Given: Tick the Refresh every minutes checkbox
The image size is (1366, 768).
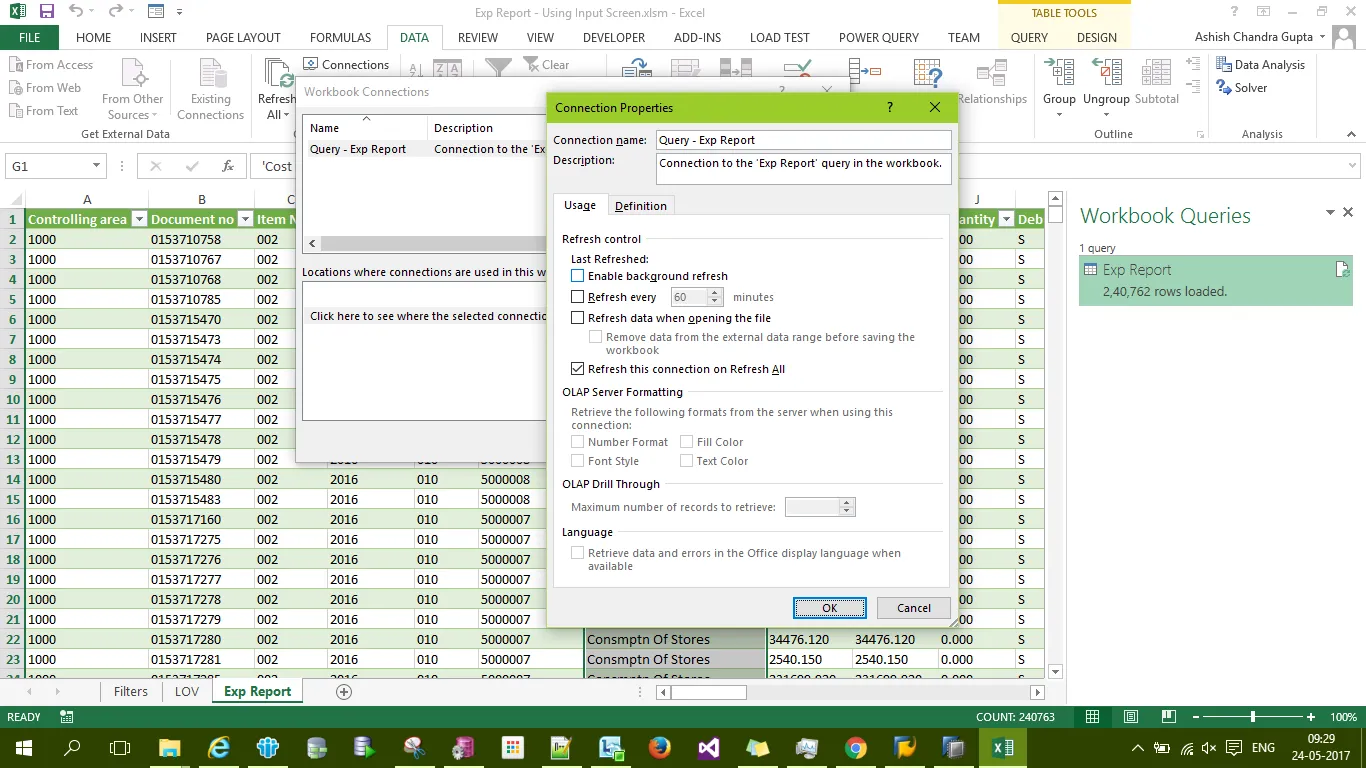Looking at the screenshot, I should click(x=577, y=297).
